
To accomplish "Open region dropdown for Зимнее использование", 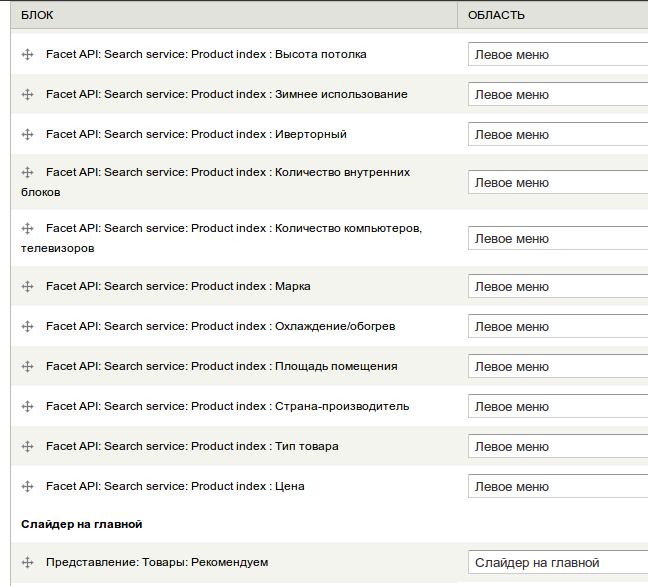I will click(x=558, y=94).
